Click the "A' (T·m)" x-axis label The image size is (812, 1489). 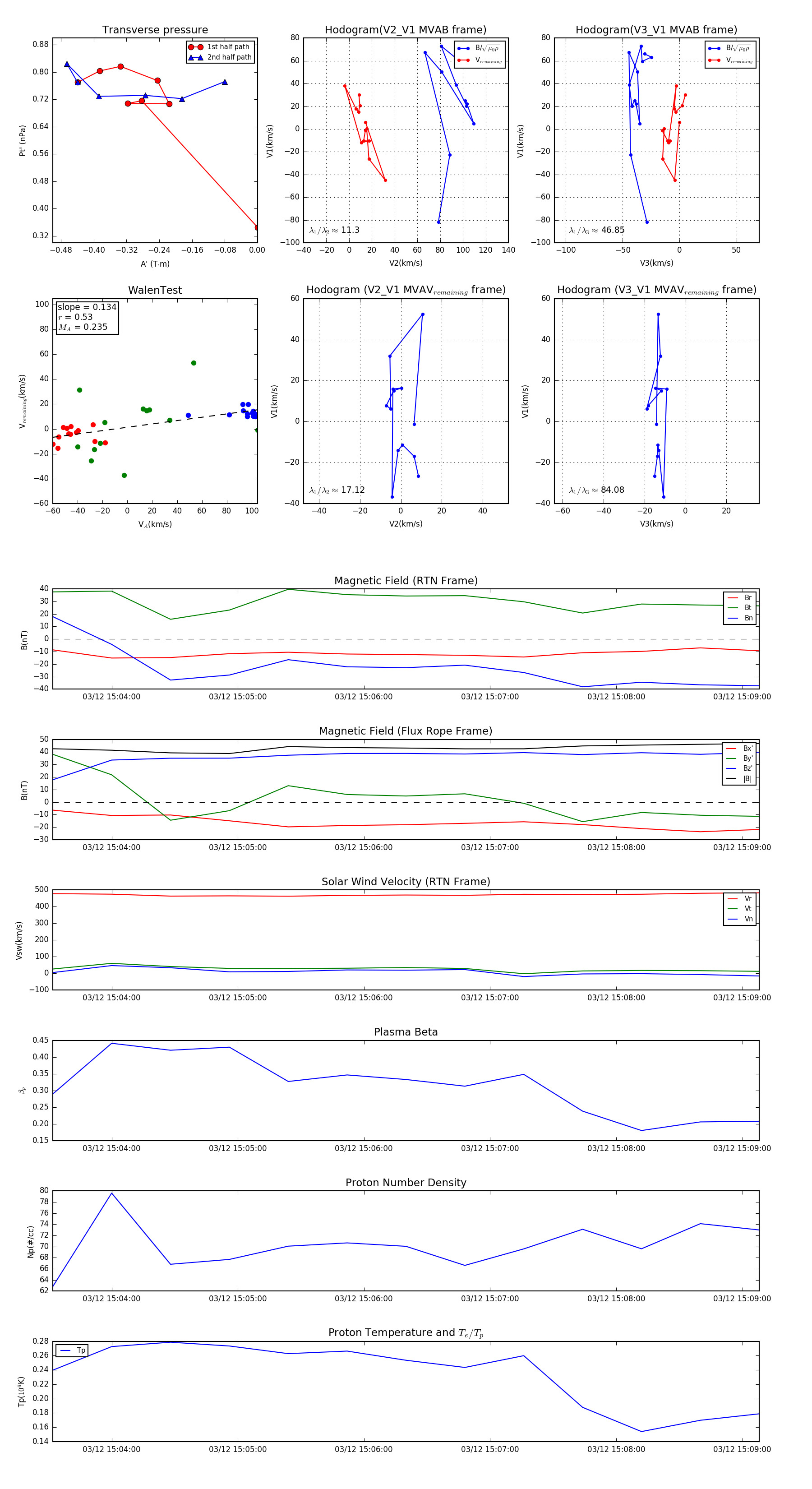point(155,264)
